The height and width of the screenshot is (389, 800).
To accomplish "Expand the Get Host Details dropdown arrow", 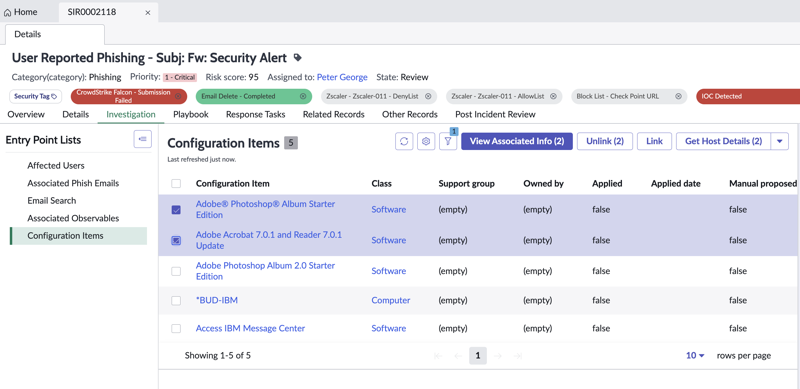I will point(780,141).
